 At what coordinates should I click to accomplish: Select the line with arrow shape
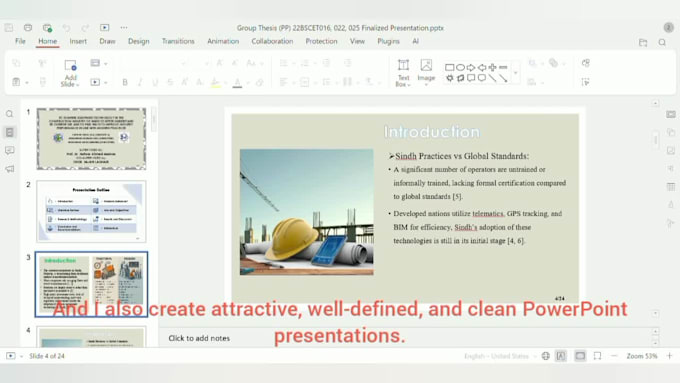(503, 78)
